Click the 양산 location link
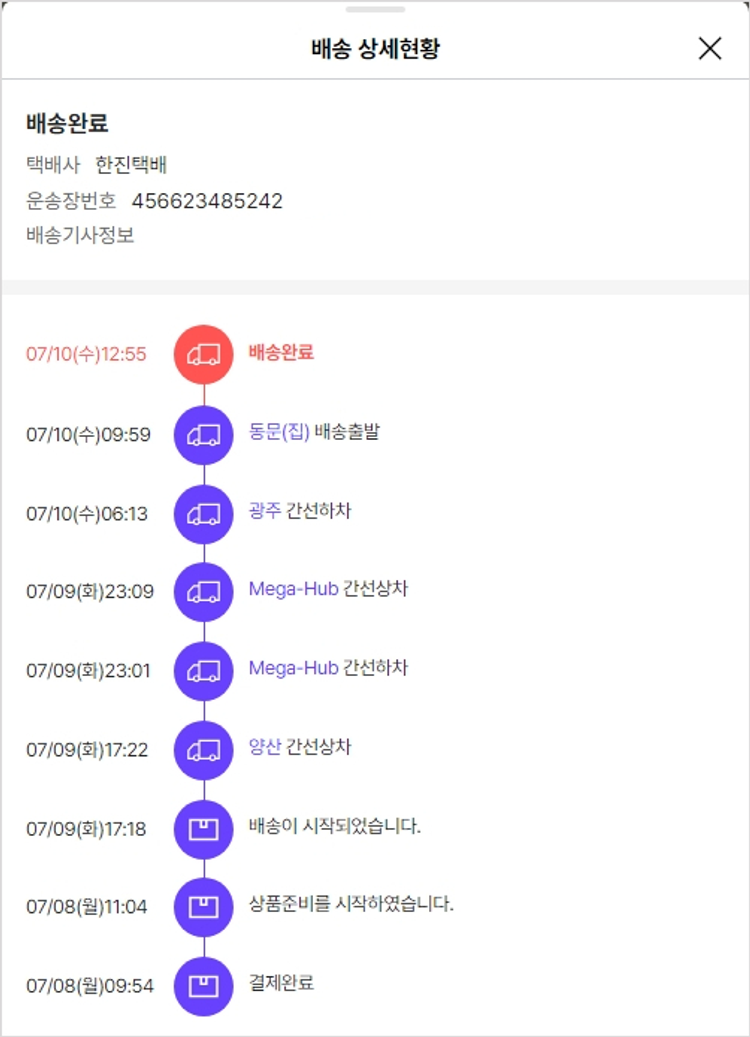The height and width of the screenshot is (1037, 750). [265, 747]
